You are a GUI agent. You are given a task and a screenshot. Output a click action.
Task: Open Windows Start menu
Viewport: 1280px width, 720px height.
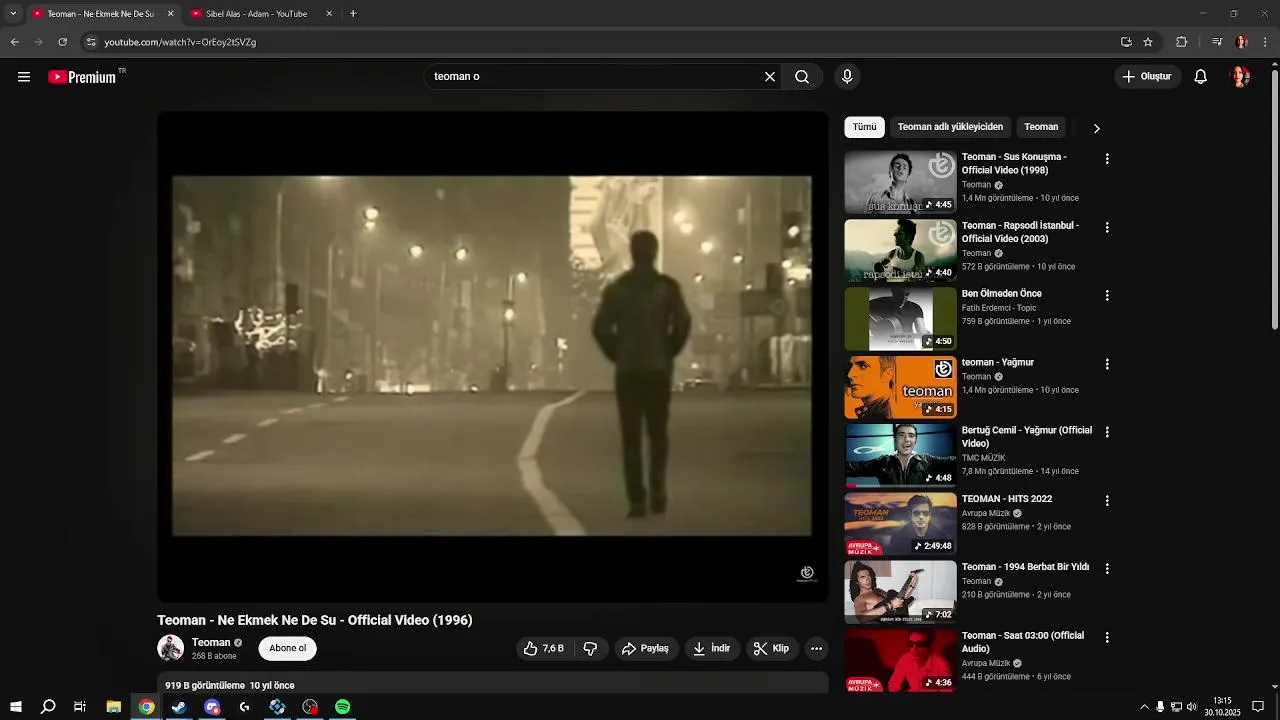pyautogui.click(x=16, y=707)
